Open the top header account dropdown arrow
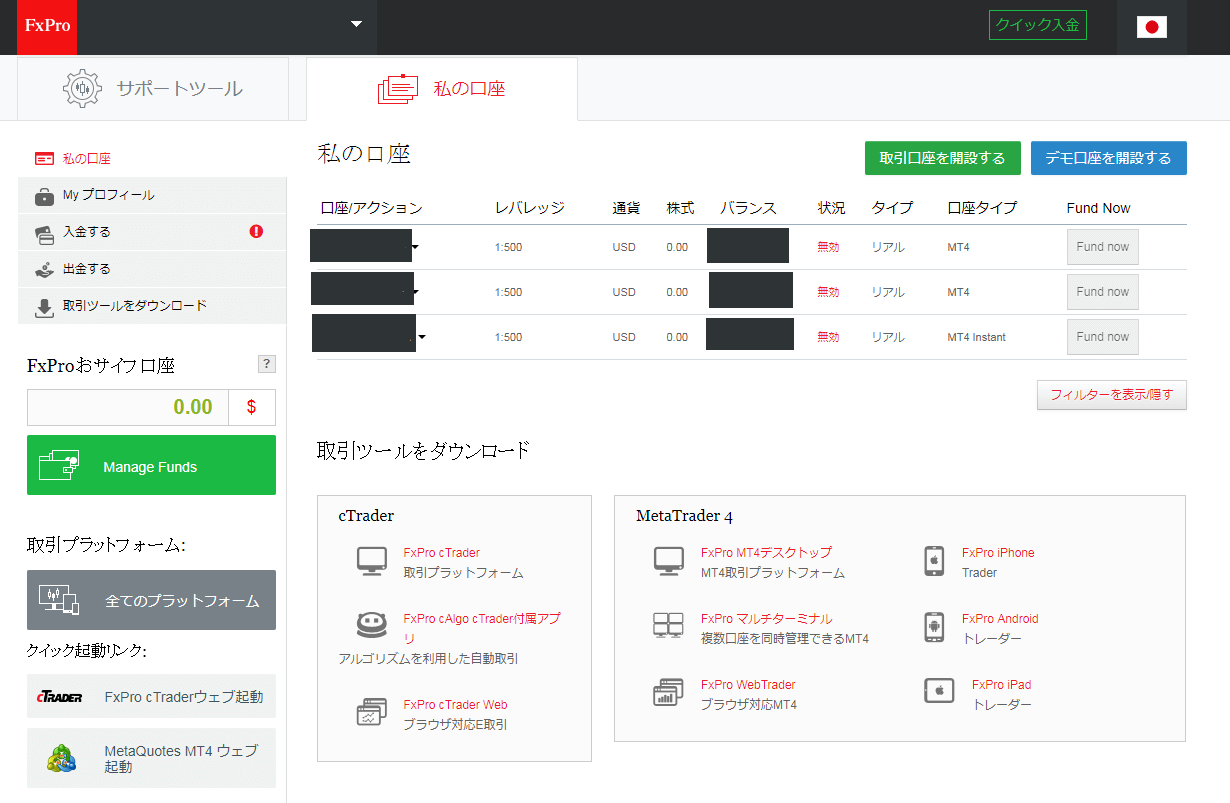 [x=357, y=25]
